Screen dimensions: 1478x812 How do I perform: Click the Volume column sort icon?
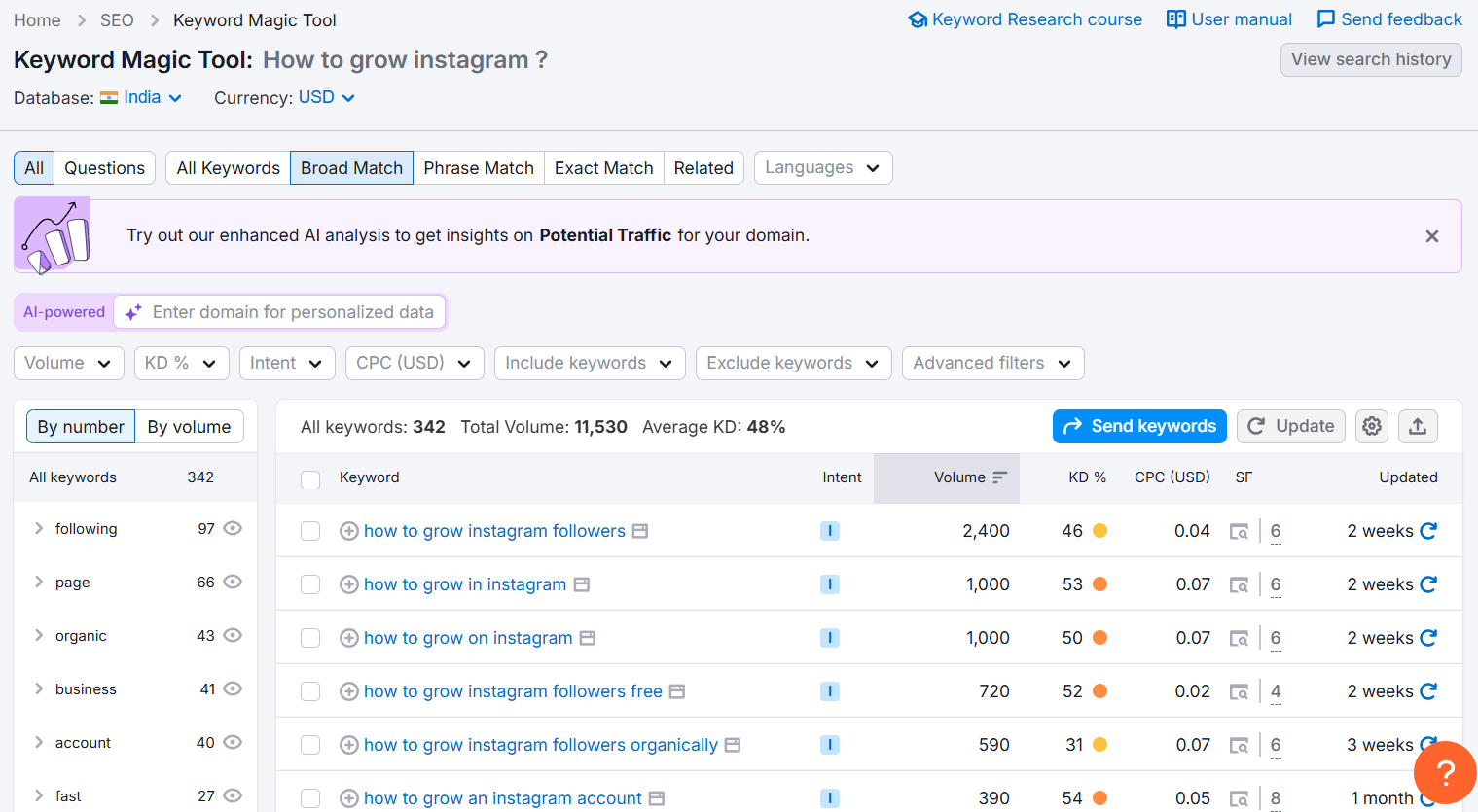tap(999, 477)
